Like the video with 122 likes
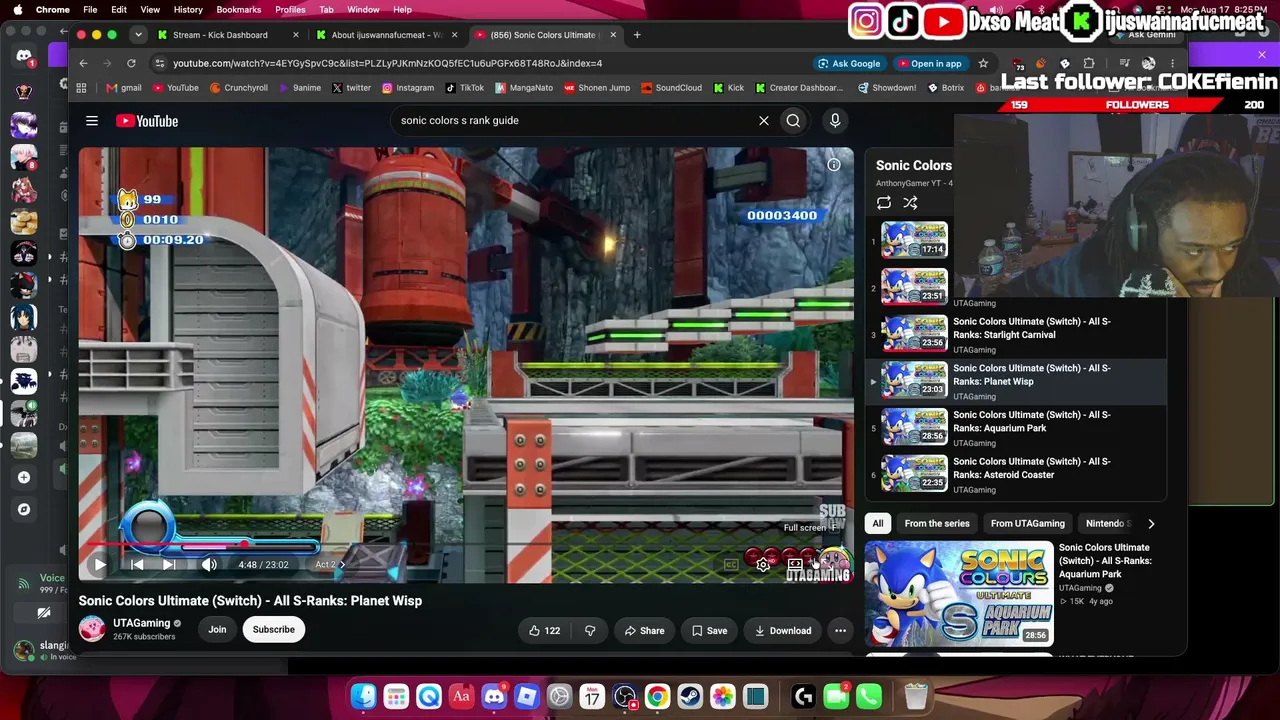 click(544, 631)
